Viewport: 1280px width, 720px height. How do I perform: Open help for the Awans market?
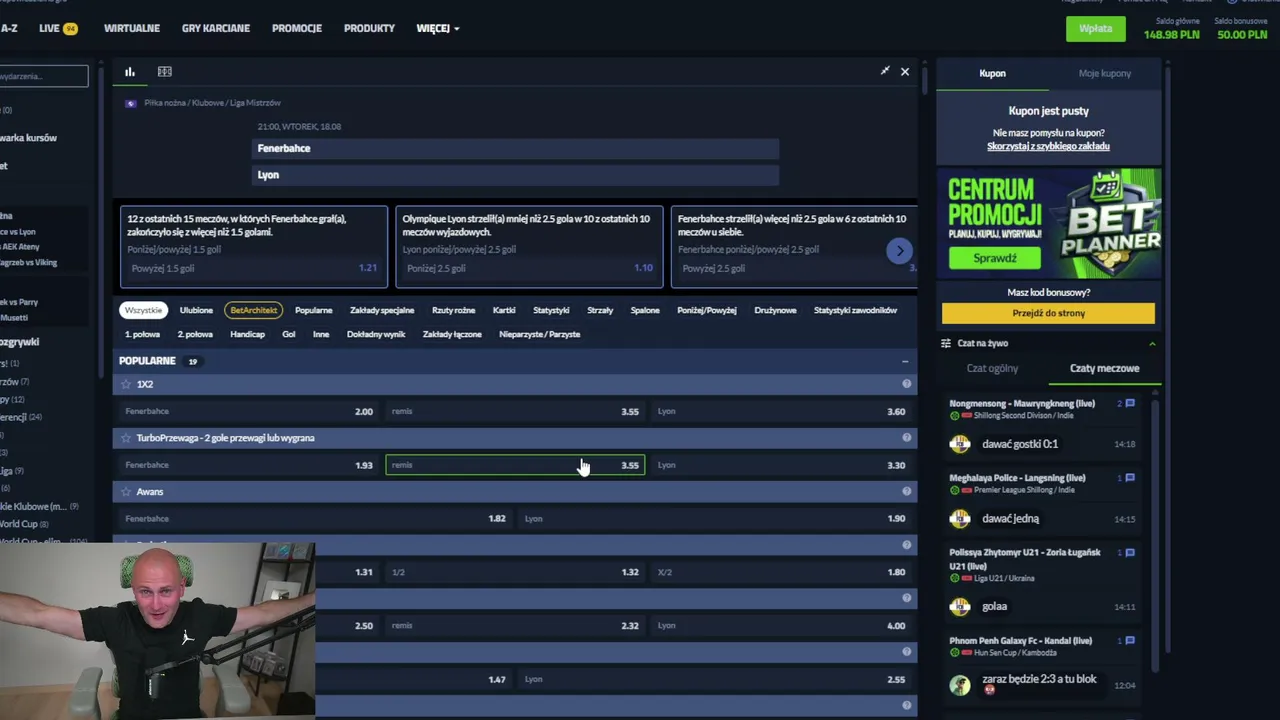pos(907,492)
